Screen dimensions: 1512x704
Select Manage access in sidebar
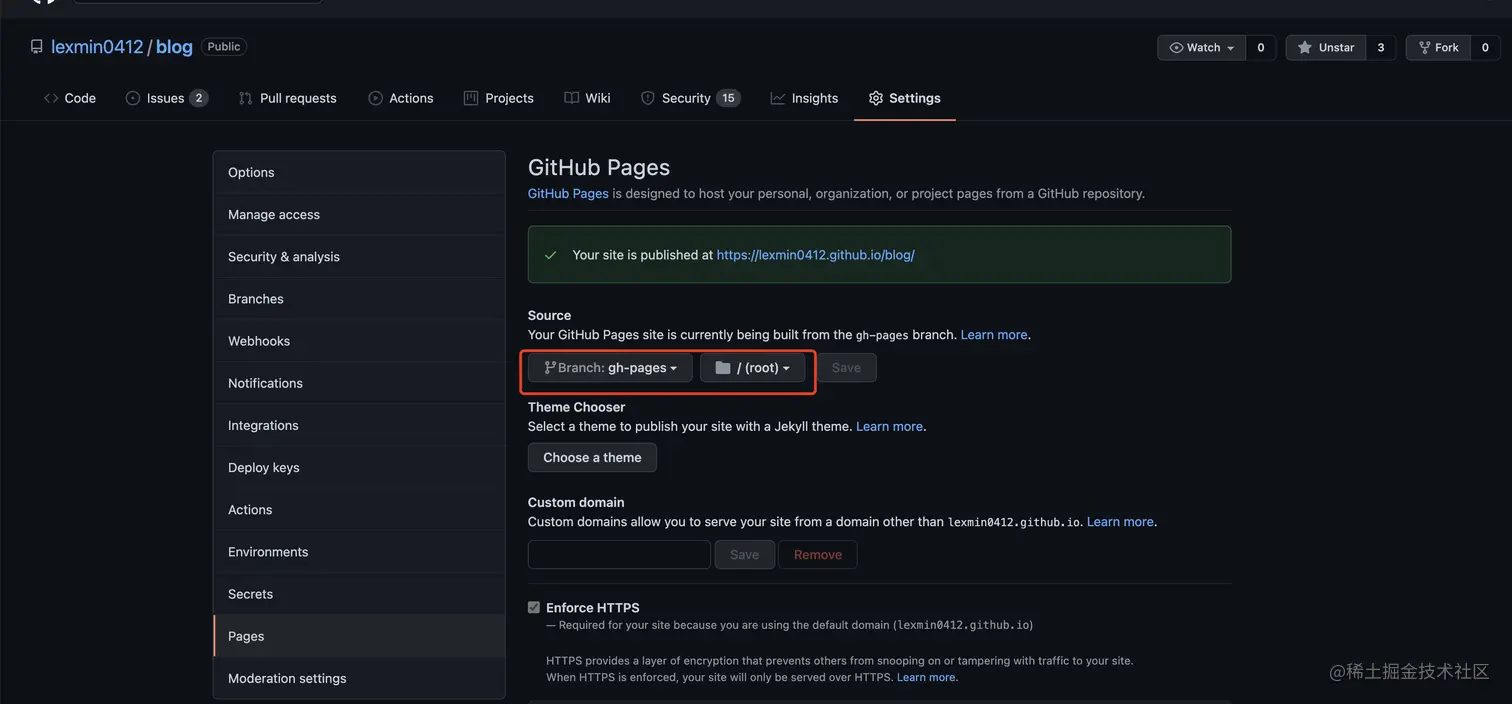click(x=359, y=214)
